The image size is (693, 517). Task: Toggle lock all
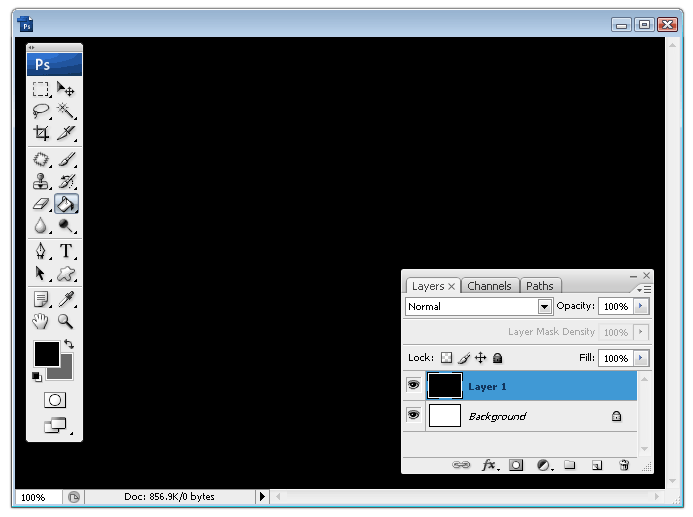point(498,357)
